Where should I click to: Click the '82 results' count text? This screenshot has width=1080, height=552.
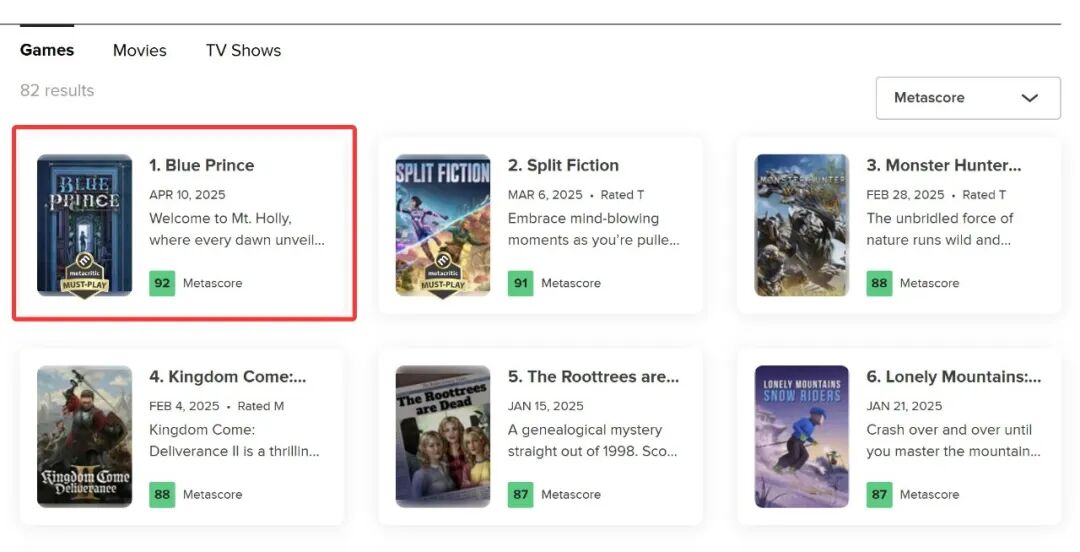[57, 91]
